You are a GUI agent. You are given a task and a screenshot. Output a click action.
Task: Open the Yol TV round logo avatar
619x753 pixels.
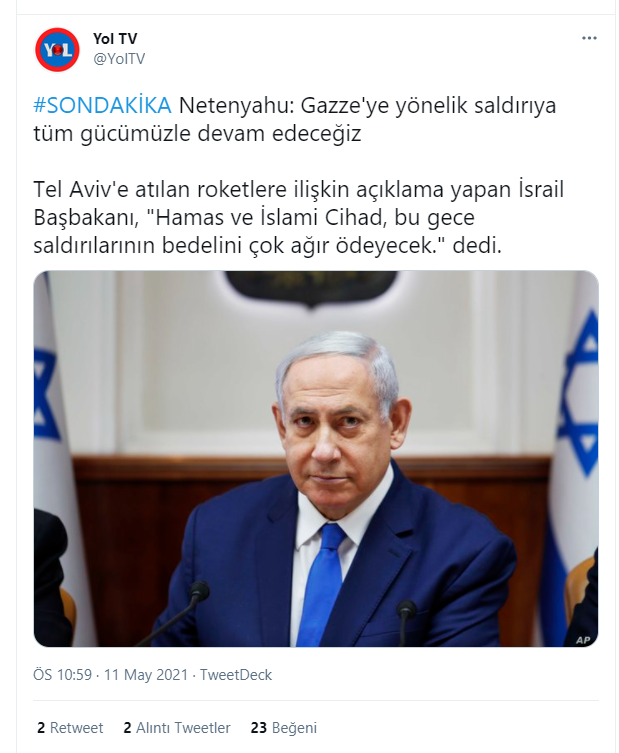click(57, 49)
